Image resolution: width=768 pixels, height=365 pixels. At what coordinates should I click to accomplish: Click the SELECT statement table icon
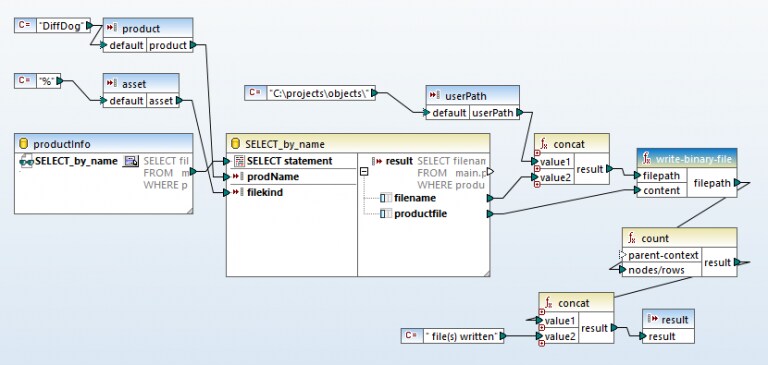click(x=239, y=161)
